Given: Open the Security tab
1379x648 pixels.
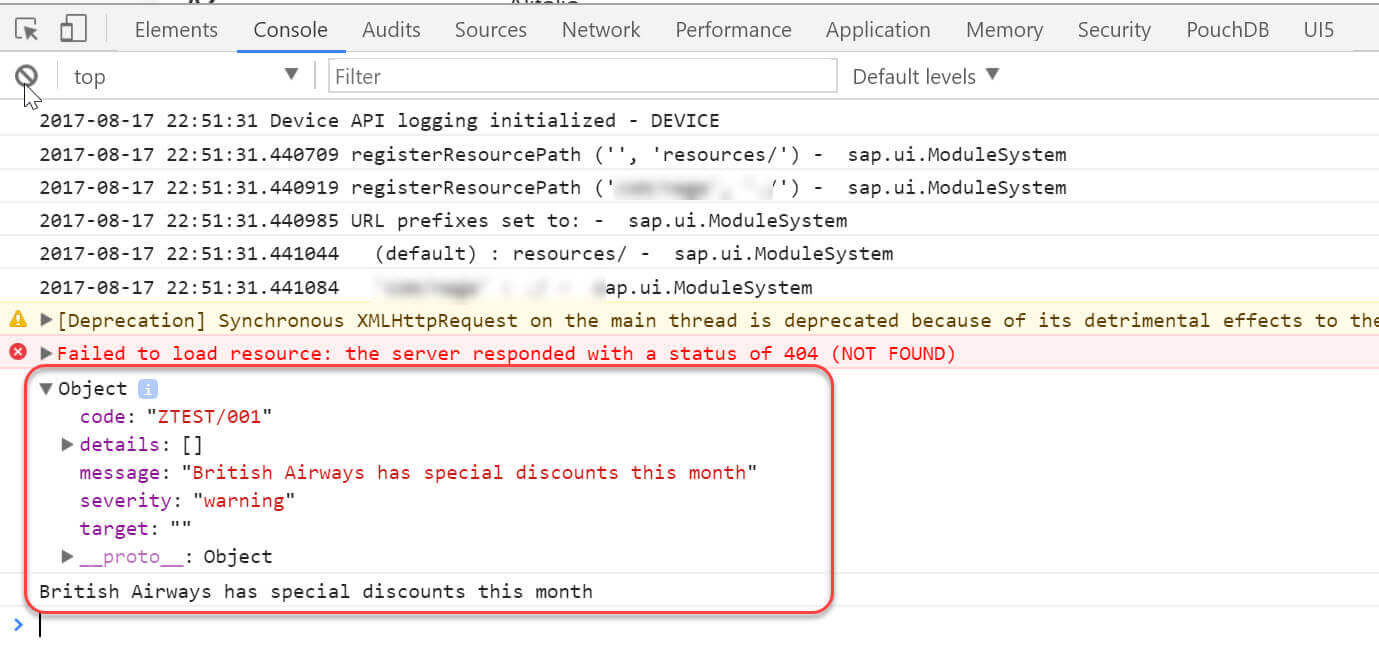Looking at the screenshot, I should click(x=1114, y=30).
